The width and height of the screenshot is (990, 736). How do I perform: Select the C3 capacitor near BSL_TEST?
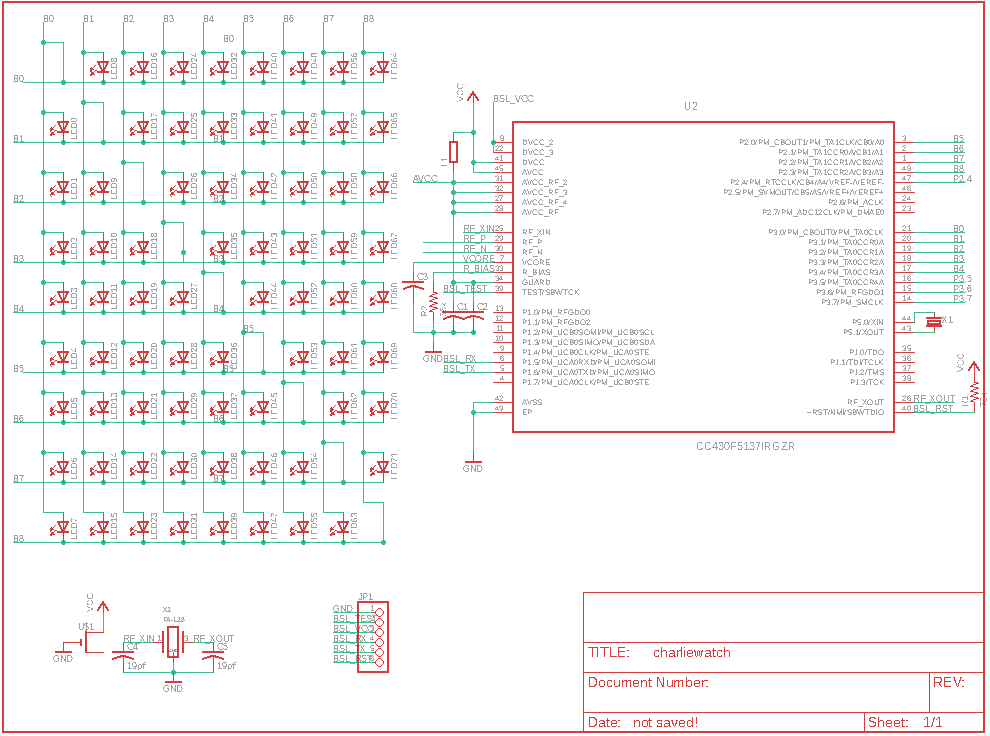pos(412,284)
